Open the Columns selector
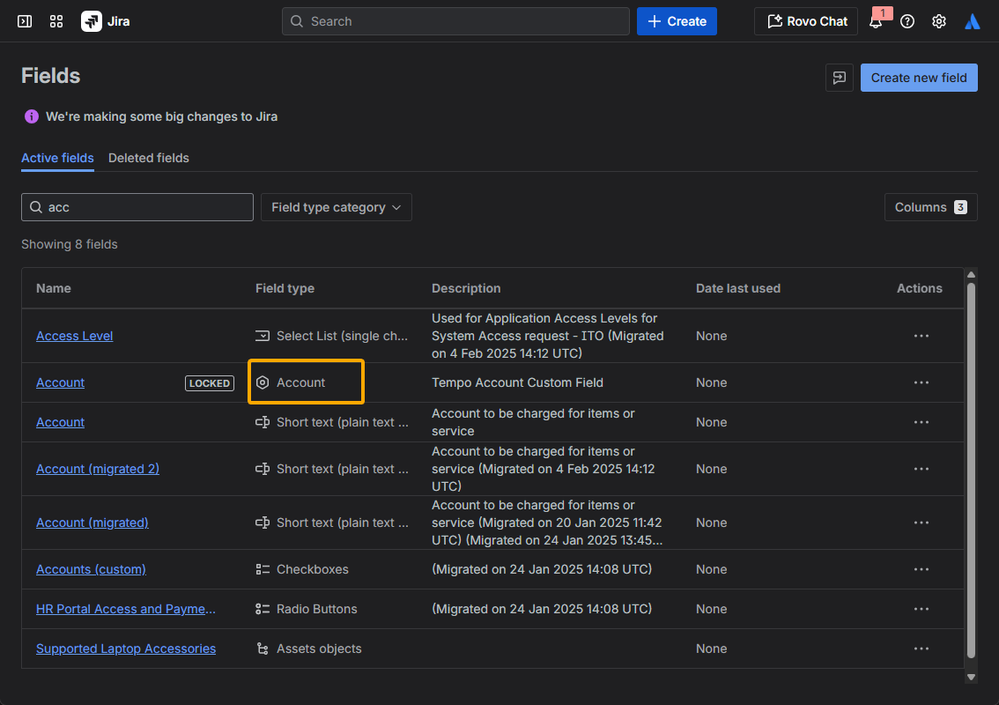999x705 pixels. tap(930, 207)
